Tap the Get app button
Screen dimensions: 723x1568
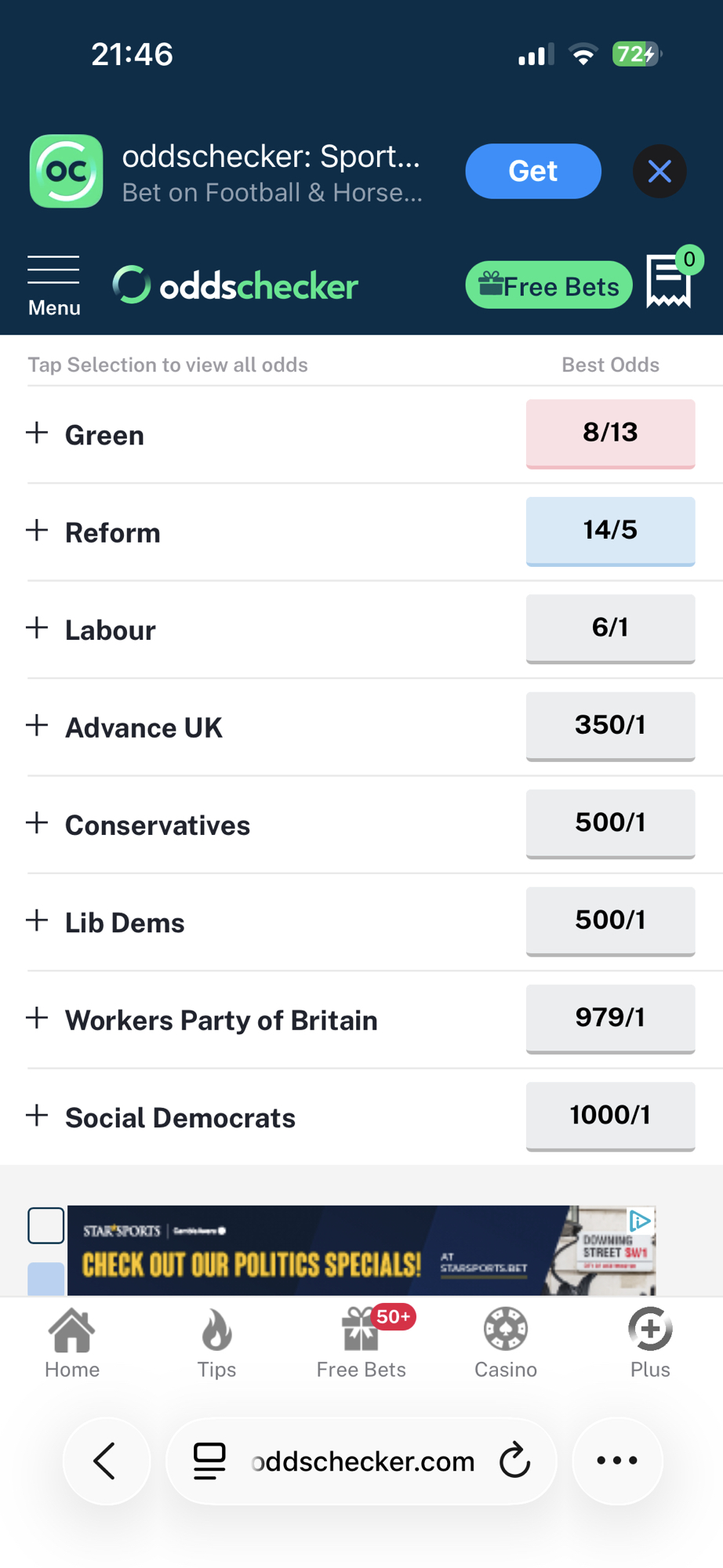(x=532, y=171)
